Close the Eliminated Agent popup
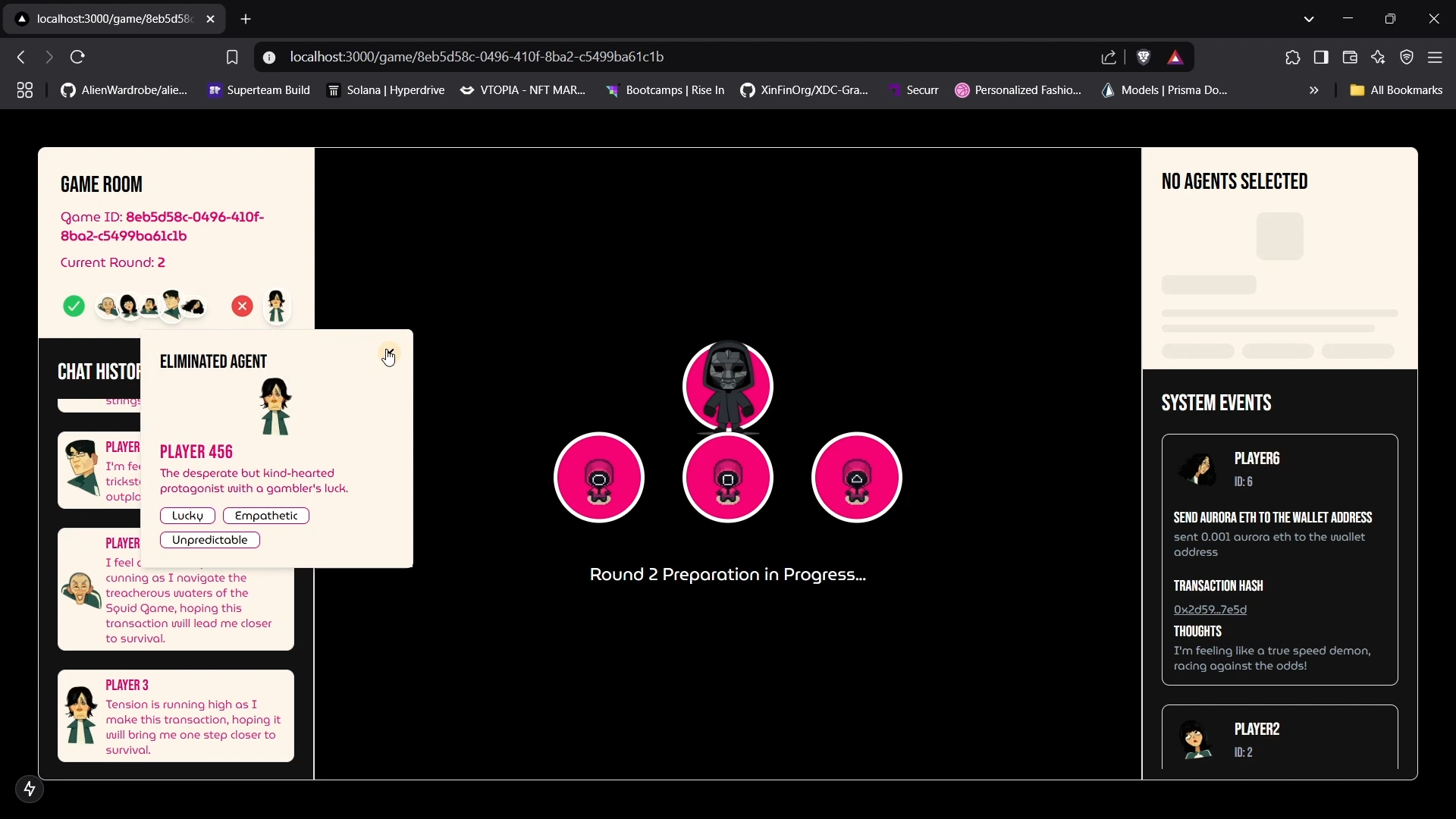Image resolution: width=1456 pixels, height=819 pixels. coord(388,354)
